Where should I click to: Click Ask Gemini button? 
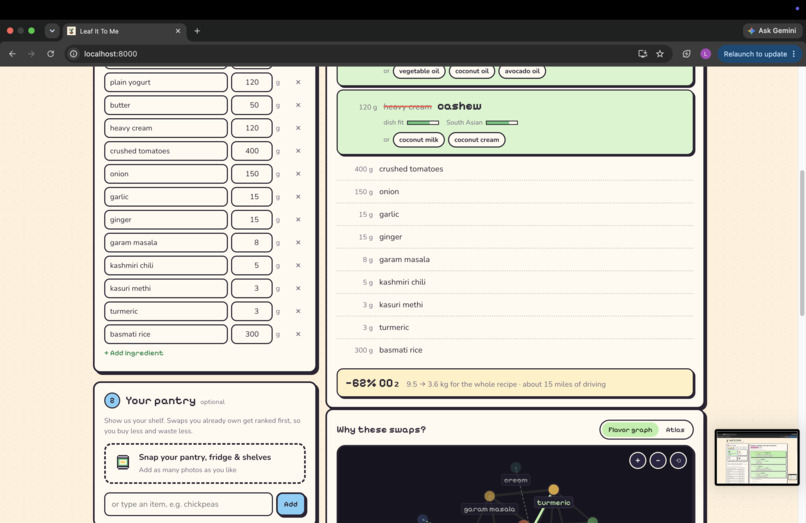click(x=772, y=31)
